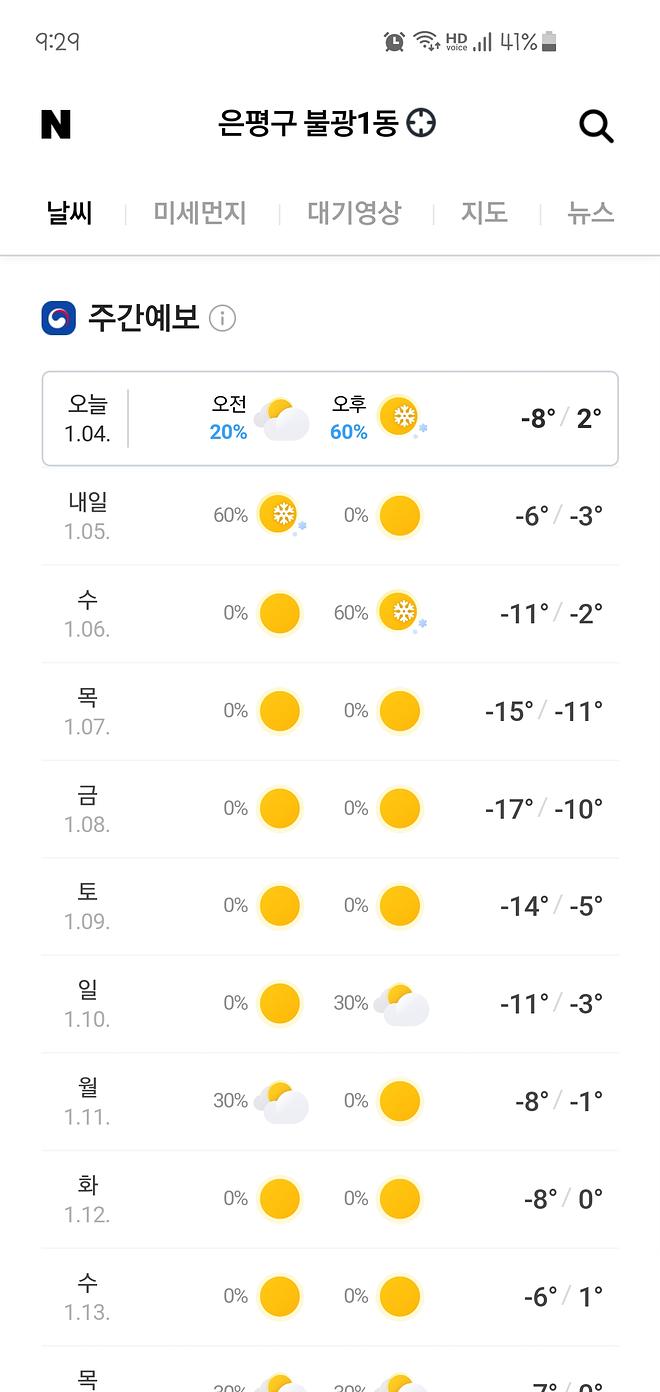The height and width of the screenshot is (1392, 660).
Task: Tap the weekly forecast info icon
Action: click(x=222, y=319)
